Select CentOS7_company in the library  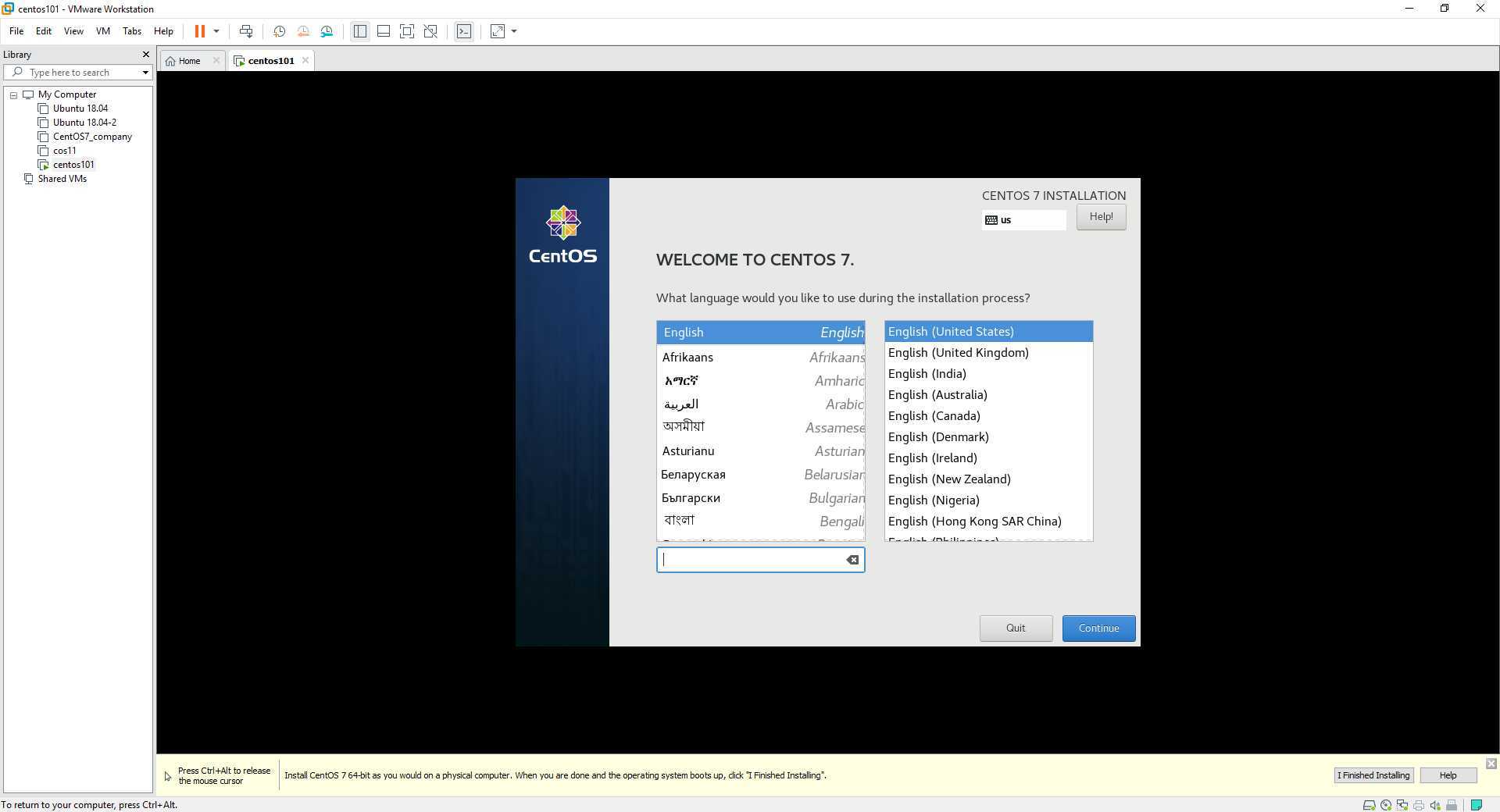click(x=92, y=137)
